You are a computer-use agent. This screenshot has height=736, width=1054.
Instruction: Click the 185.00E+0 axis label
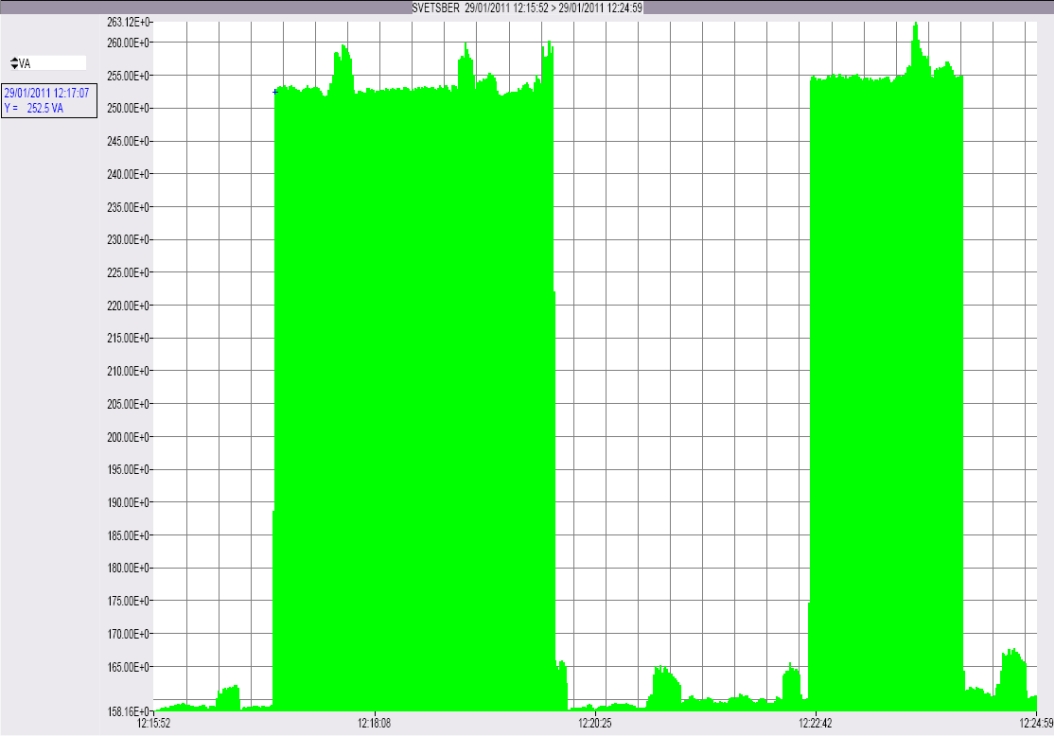128,536
